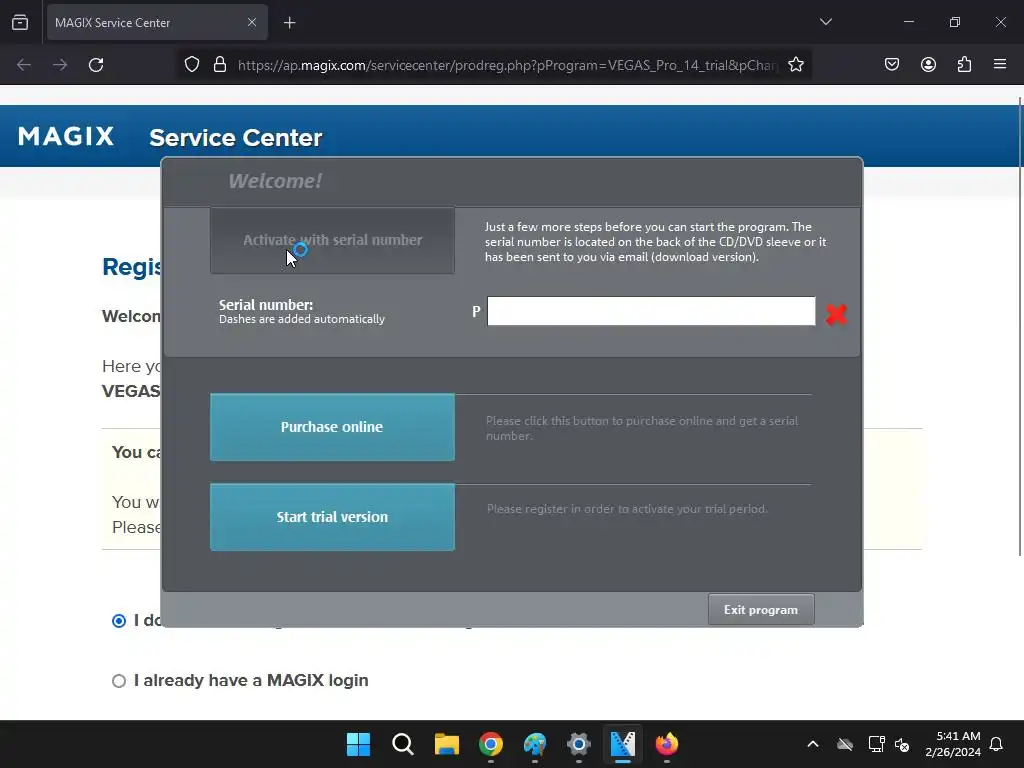Click the OneDrive cloud tray icon
This screenshot has height=768, width=1024.
click(845, 744)
